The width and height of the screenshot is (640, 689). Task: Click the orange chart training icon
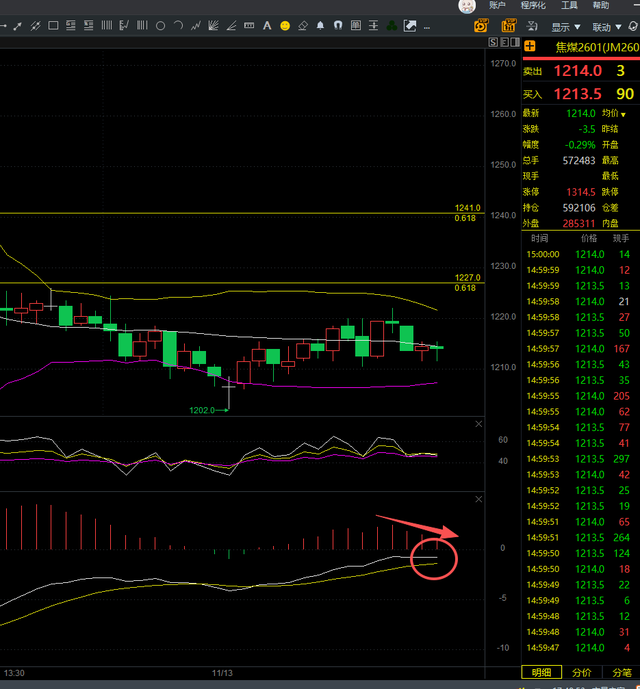pos(509,25)
